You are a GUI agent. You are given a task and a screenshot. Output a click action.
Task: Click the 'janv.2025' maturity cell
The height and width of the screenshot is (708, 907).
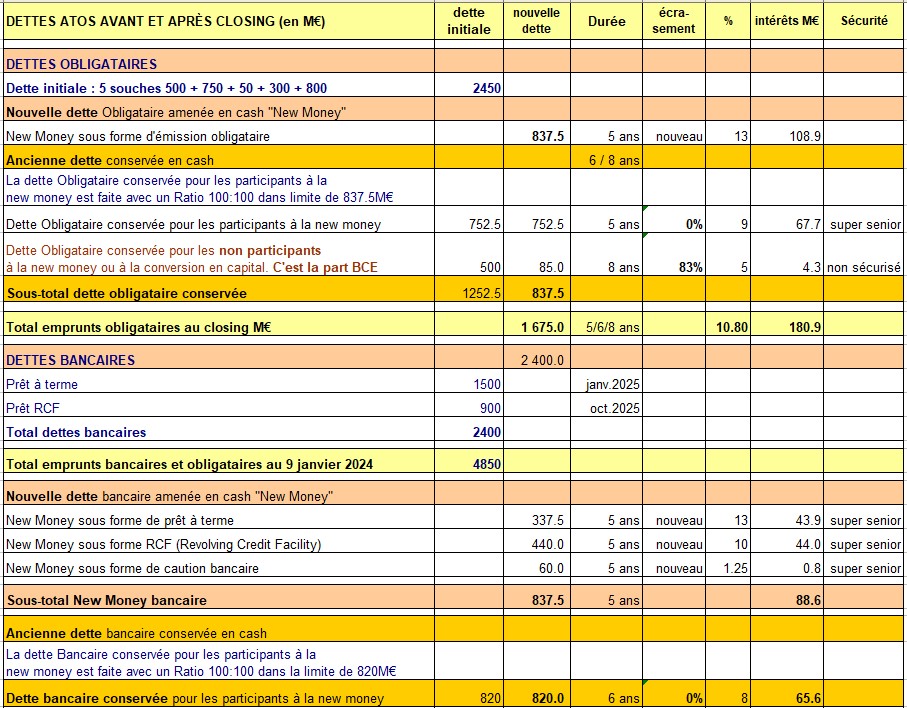[x=613, y=385]
